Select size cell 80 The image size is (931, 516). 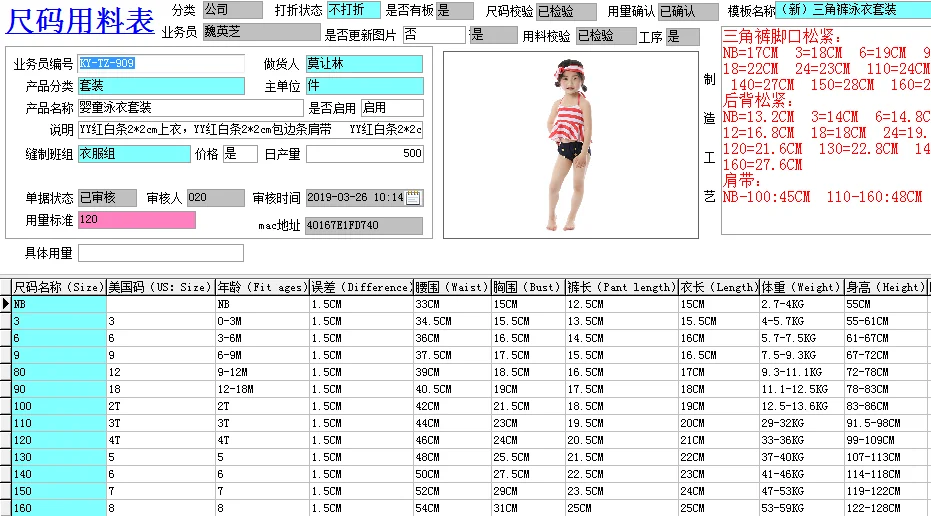click(59, 372)
